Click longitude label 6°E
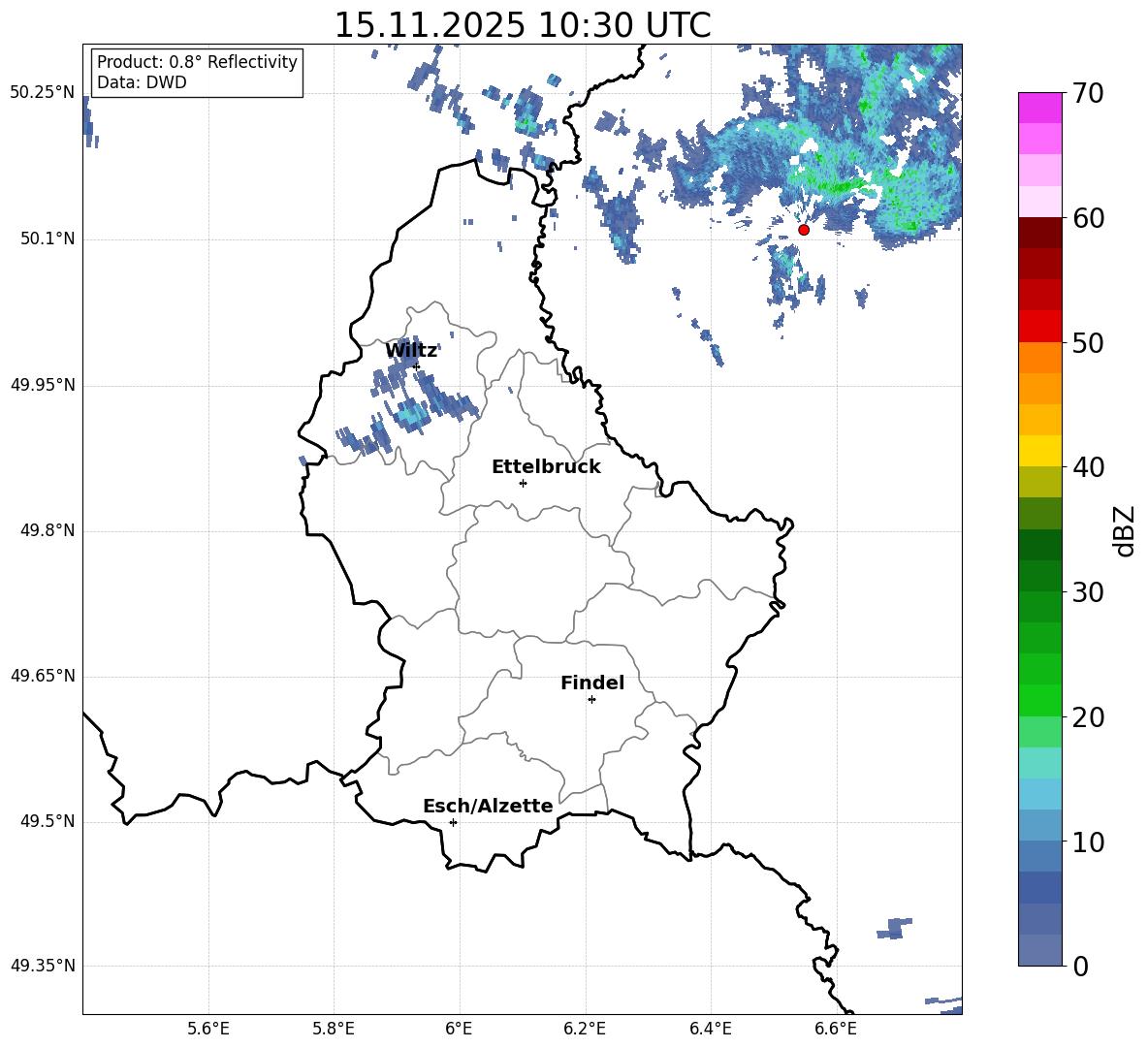This screenshot has width=1148, height=1048. [x=459, y=1029]
